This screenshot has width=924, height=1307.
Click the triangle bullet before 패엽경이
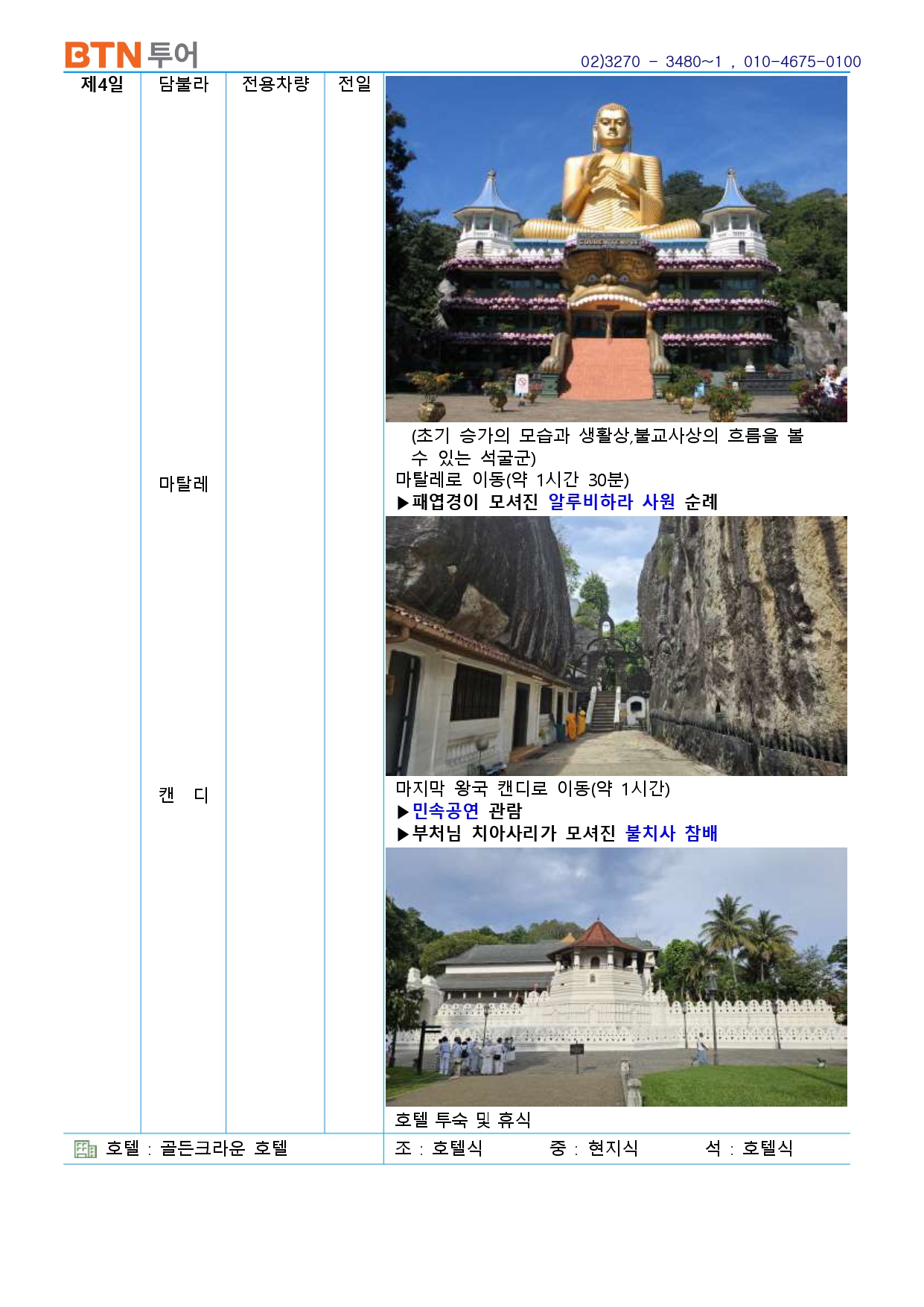point(403,503)
